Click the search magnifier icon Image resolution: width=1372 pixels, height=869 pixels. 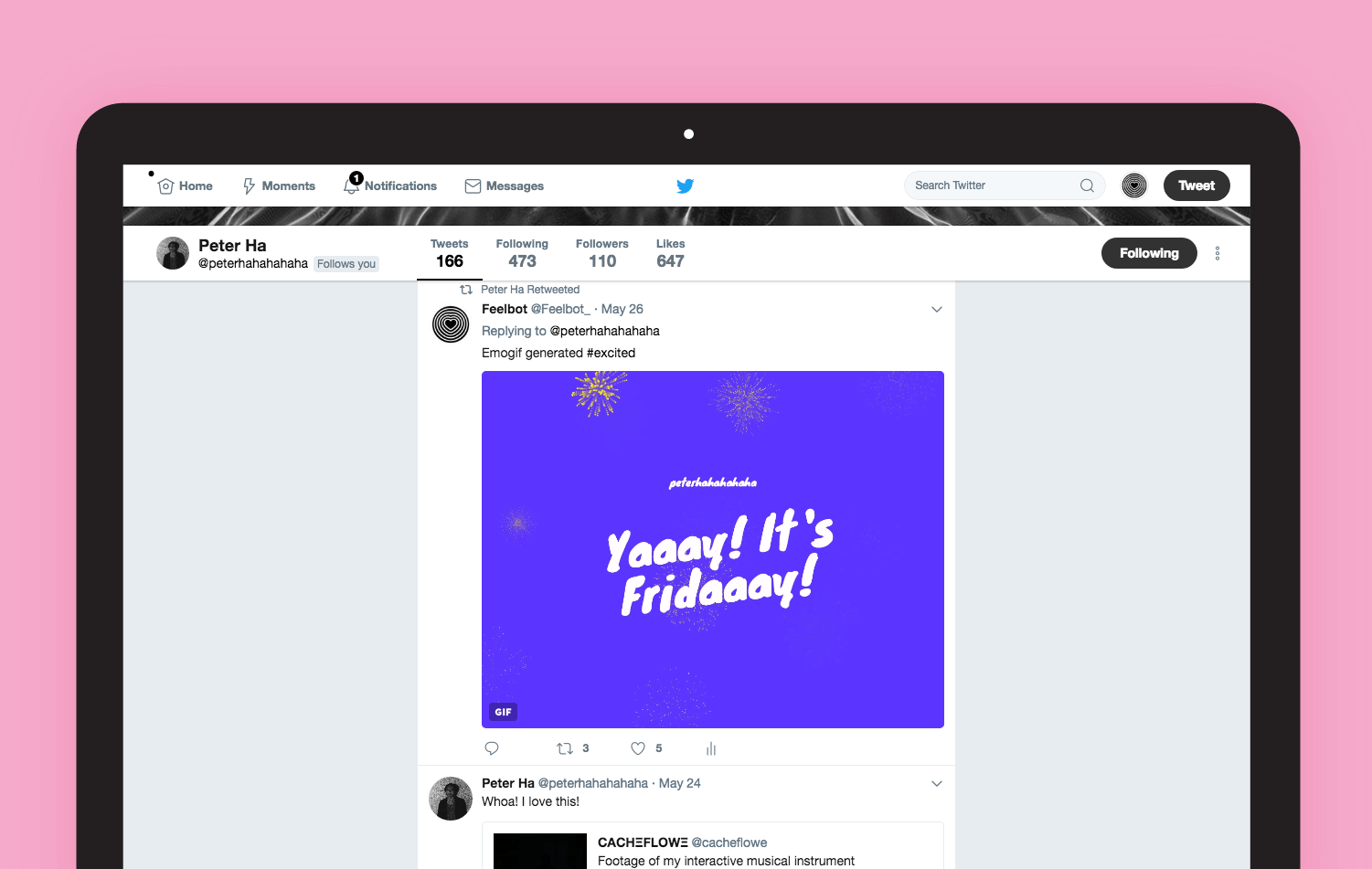coord(1087,185)
